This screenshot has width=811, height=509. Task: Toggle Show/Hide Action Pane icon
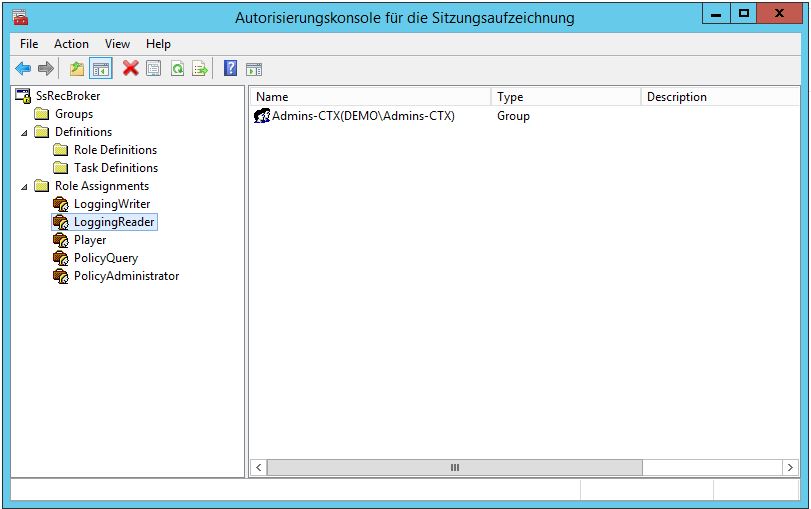pyautogui.click(x=254, y=69)
